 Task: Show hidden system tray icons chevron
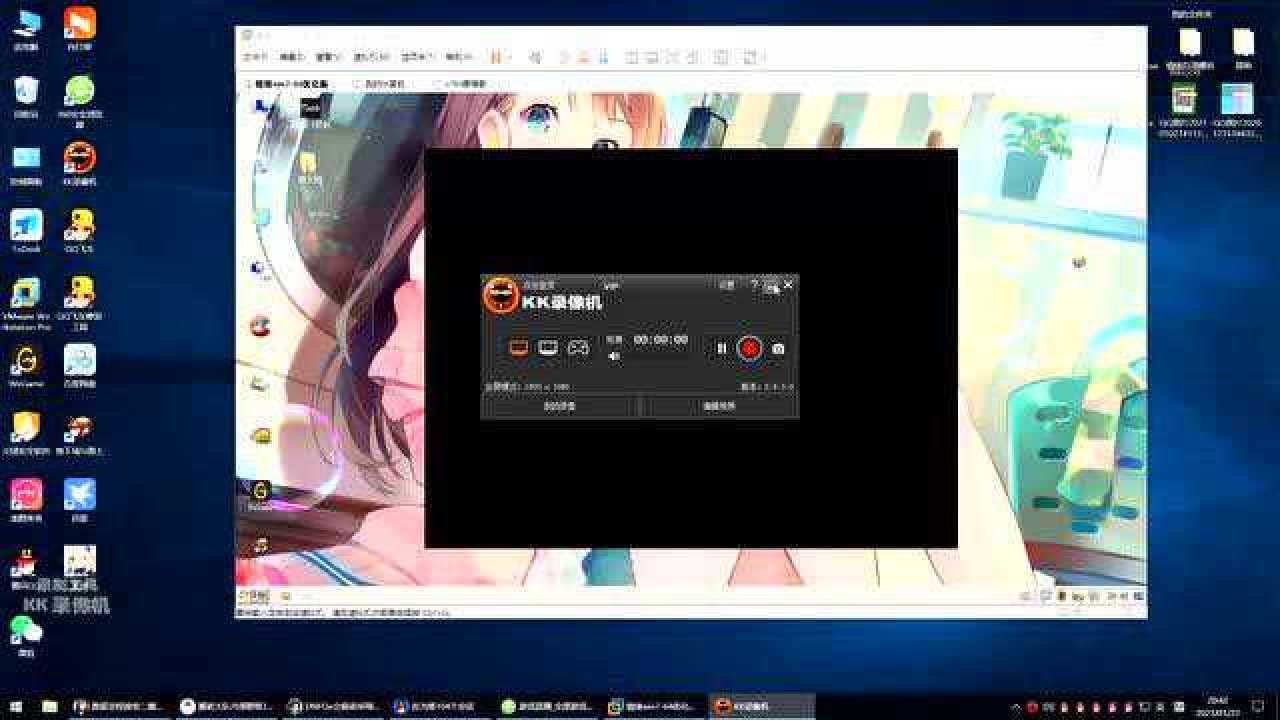tap(1017, 706)
